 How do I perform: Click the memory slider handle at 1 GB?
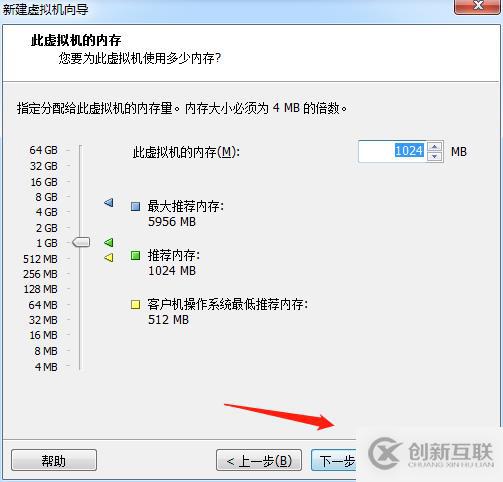(81, 242)
